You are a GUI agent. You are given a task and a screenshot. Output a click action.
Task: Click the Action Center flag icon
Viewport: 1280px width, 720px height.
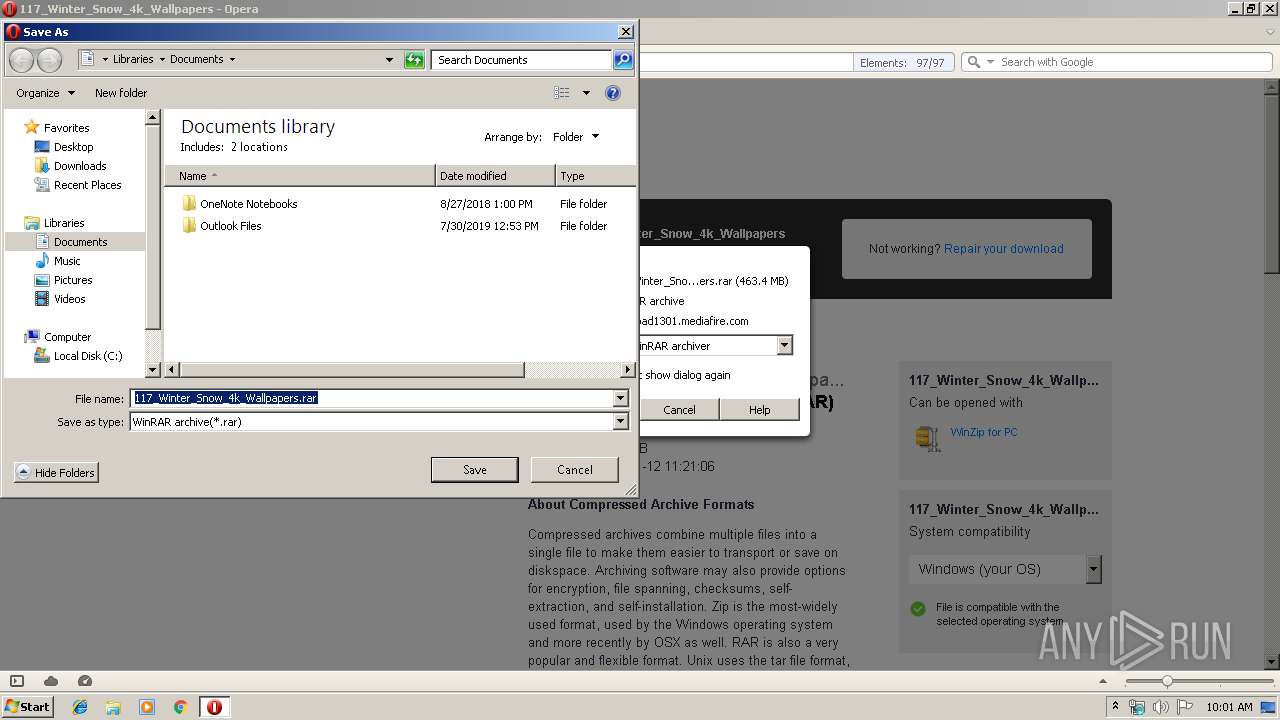(1184, 707)
